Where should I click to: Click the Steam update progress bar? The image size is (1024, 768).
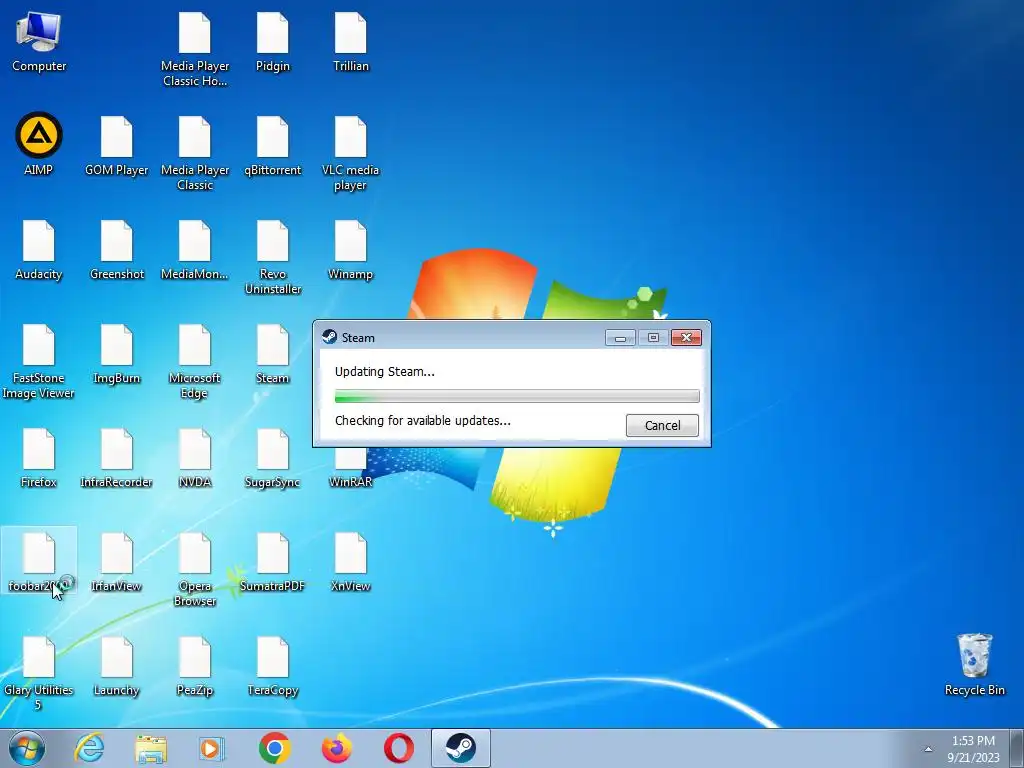point(517,396)
